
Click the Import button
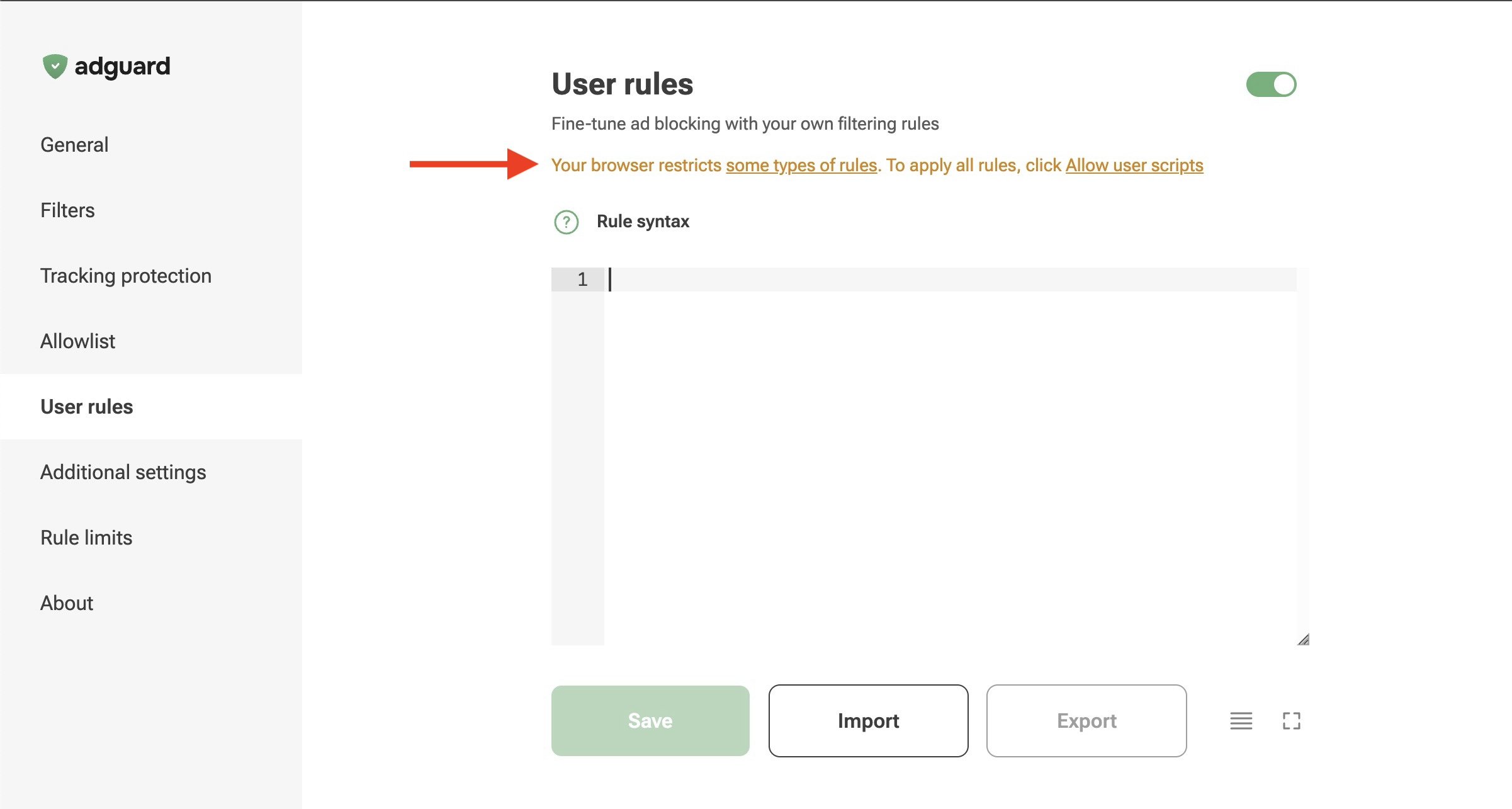[x=868, y=721]
